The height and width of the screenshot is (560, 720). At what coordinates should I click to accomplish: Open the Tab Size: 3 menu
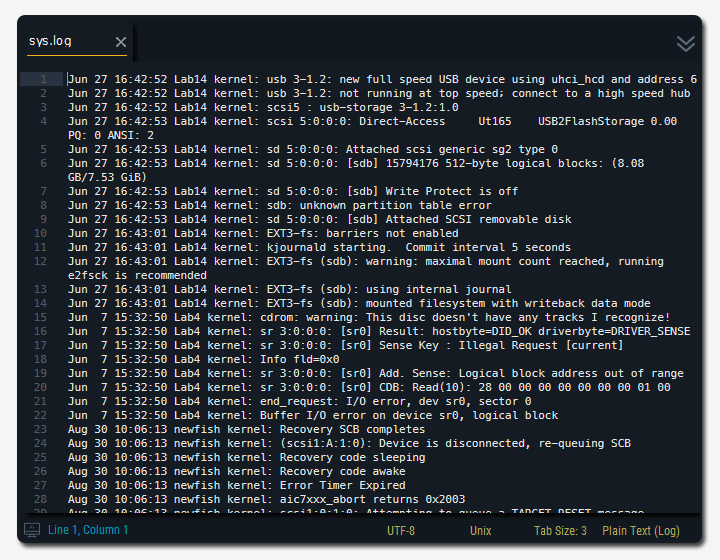coord(560,531)
